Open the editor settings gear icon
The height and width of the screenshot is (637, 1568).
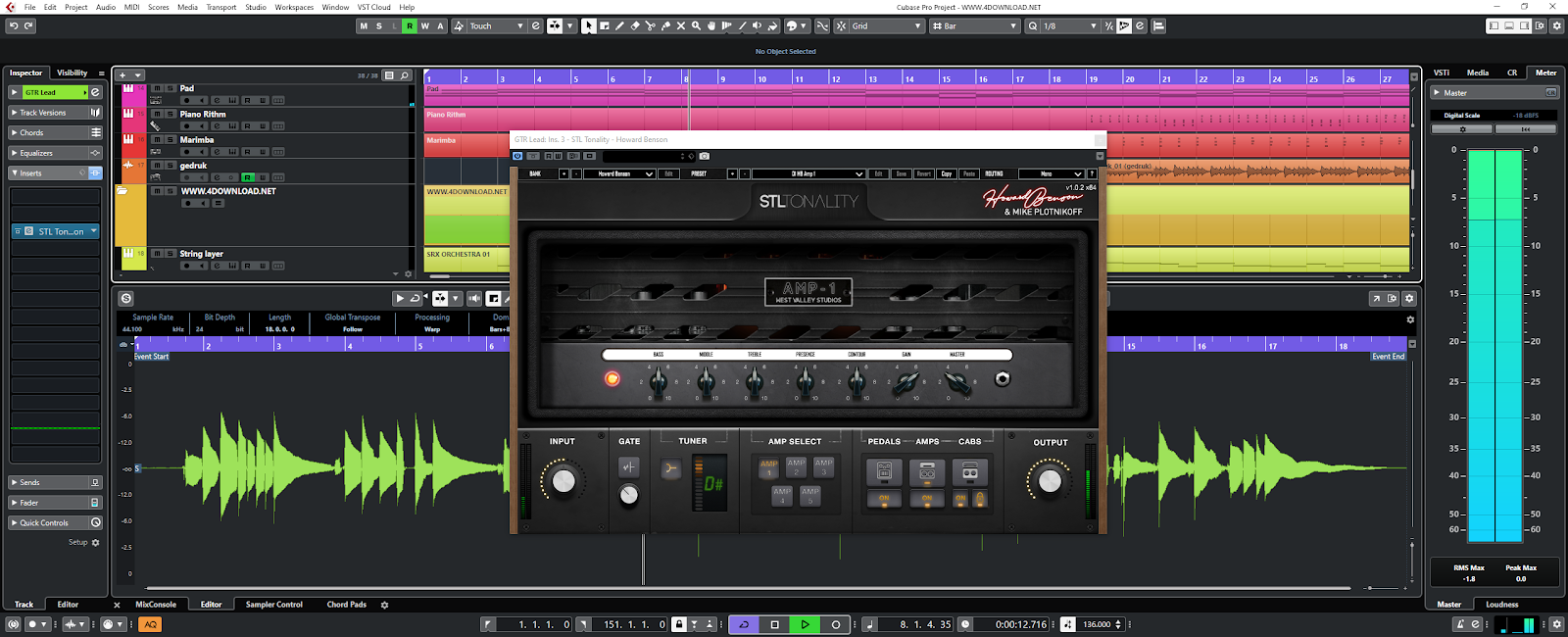(1409, 298)
